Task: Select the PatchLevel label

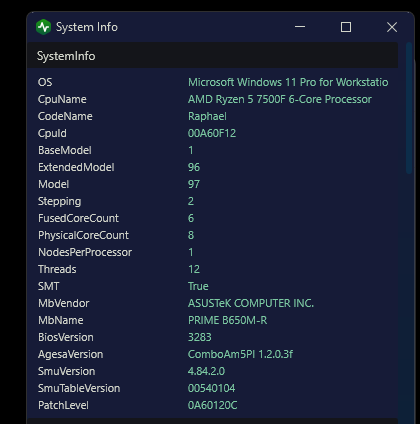Action: point(63,405)
